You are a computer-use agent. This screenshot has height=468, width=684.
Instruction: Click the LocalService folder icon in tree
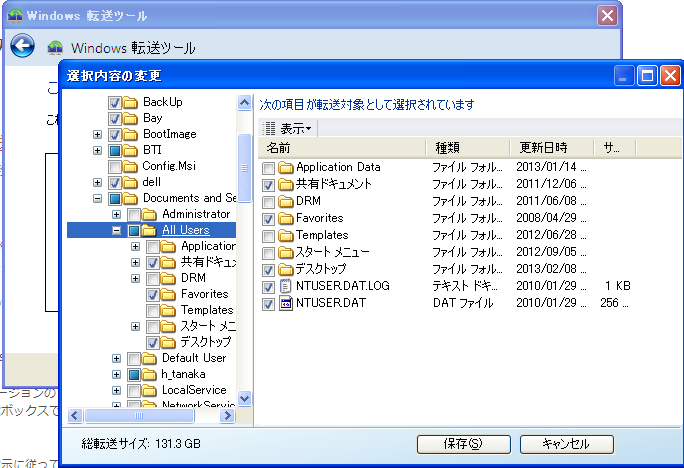click(x=149, y=390)
